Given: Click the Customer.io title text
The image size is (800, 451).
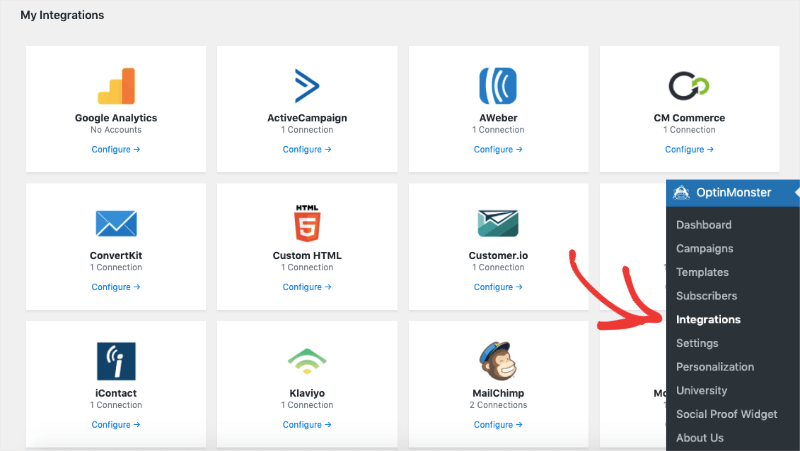Looking at the screenshot, I should [498, 256].
